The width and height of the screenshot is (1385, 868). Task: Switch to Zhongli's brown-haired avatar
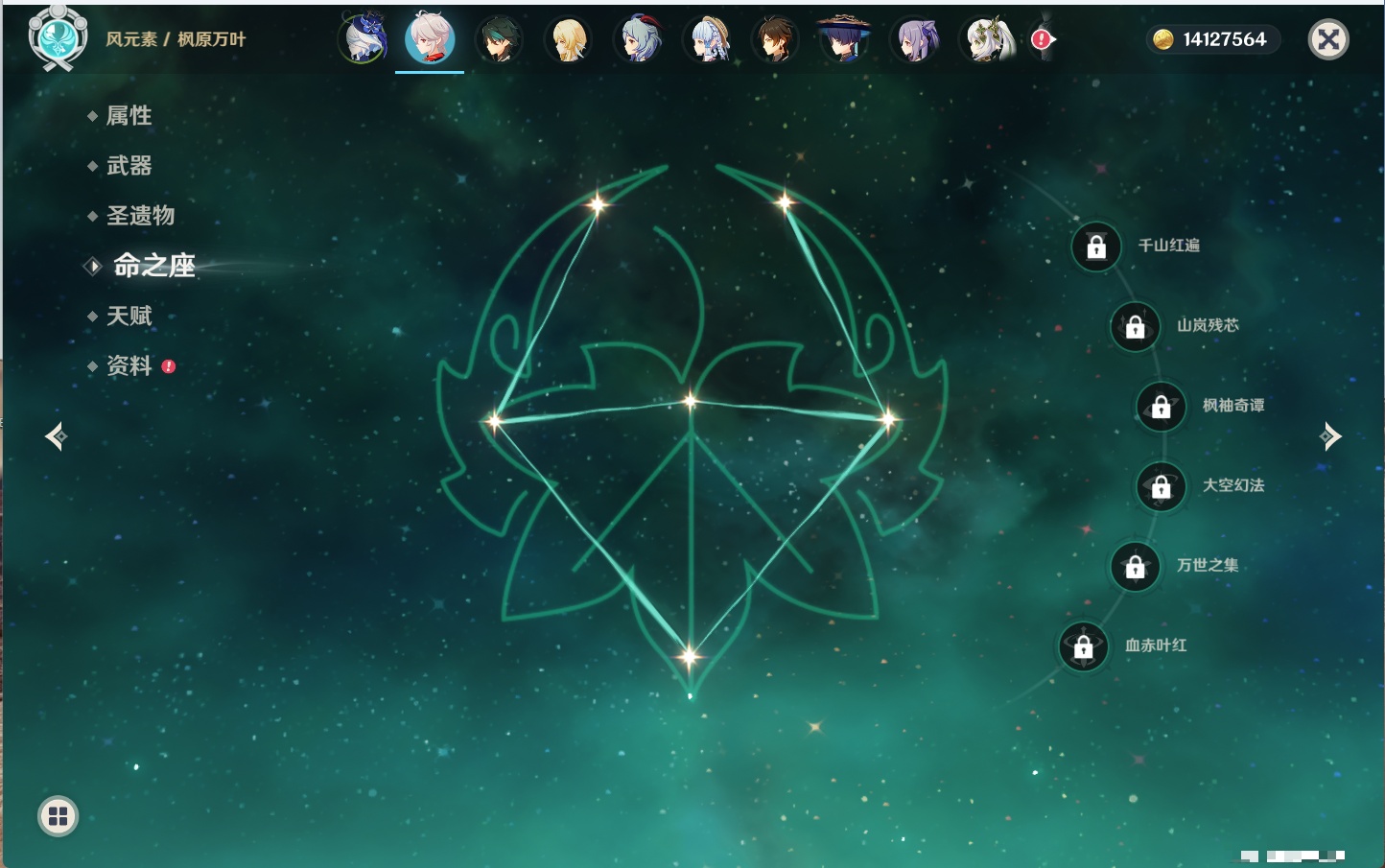click(x=775, y=39)
